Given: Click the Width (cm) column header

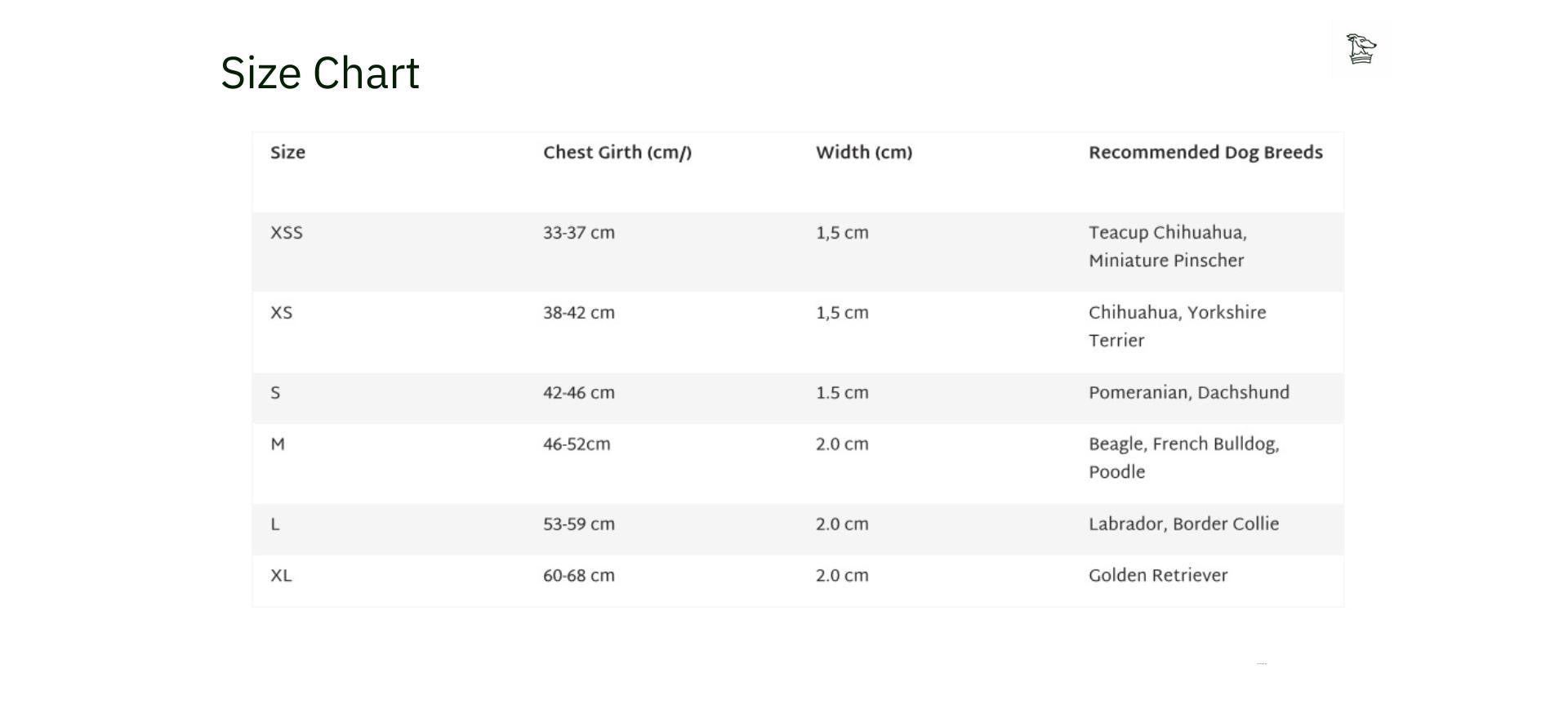Looking at the screenshot, I should pos(864,153).
